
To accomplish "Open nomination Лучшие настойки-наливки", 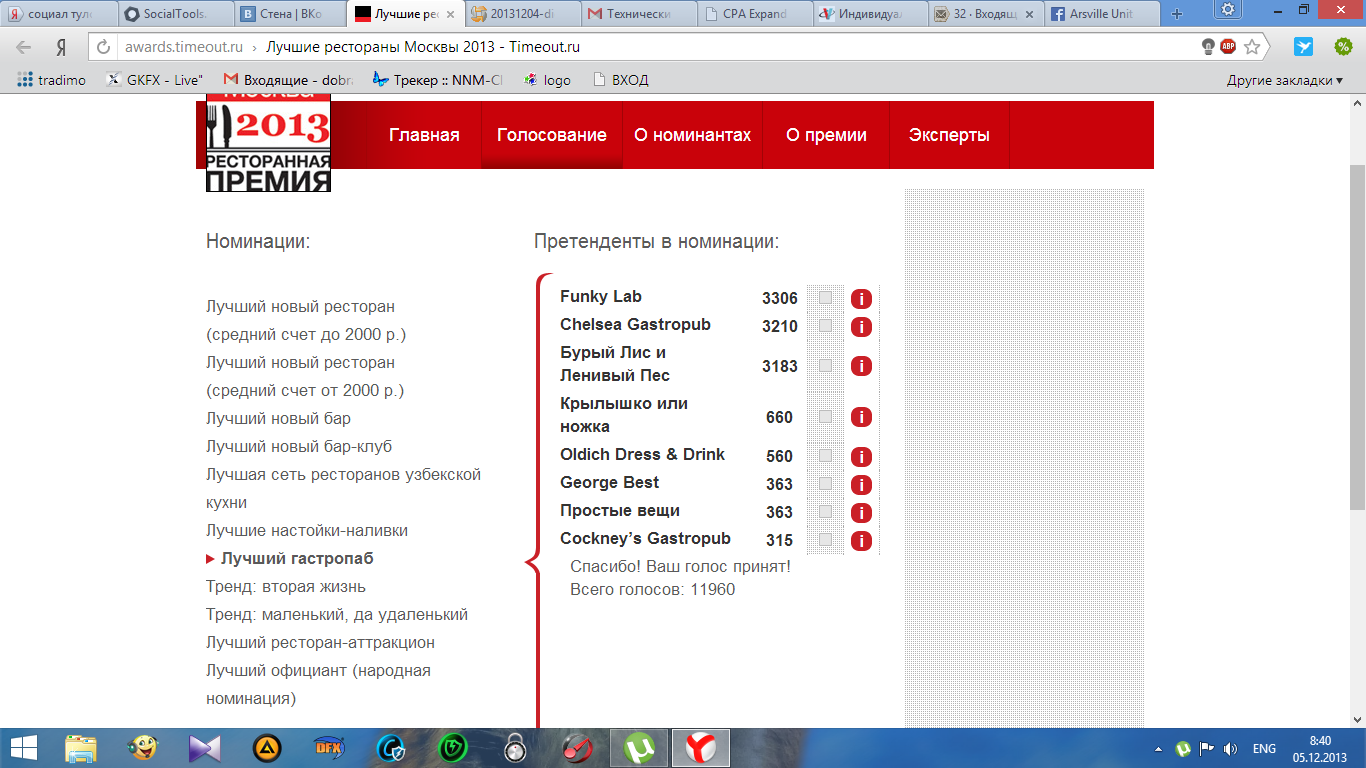I will (307, 530).
